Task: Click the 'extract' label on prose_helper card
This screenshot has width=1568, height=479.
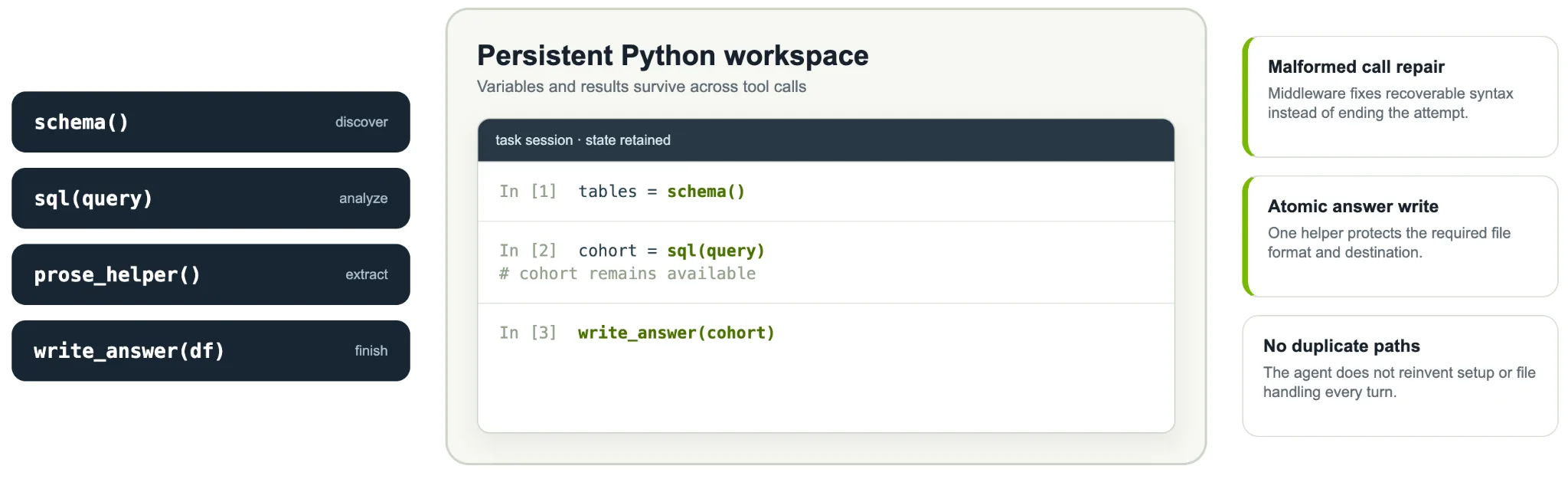Action: coord(367,274)
